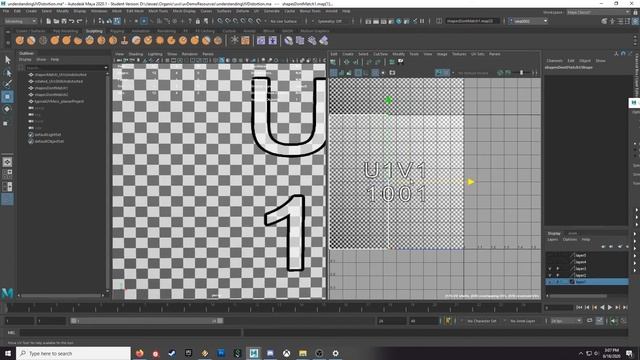Open File Explorer from the taskbar

(303, 353)
